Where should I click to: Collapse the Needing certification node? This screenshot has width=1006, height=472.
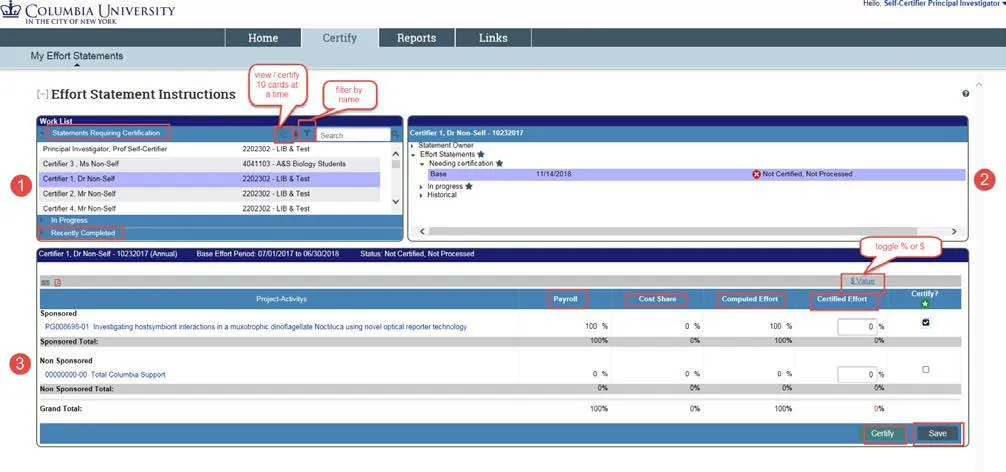pos(422,164)
